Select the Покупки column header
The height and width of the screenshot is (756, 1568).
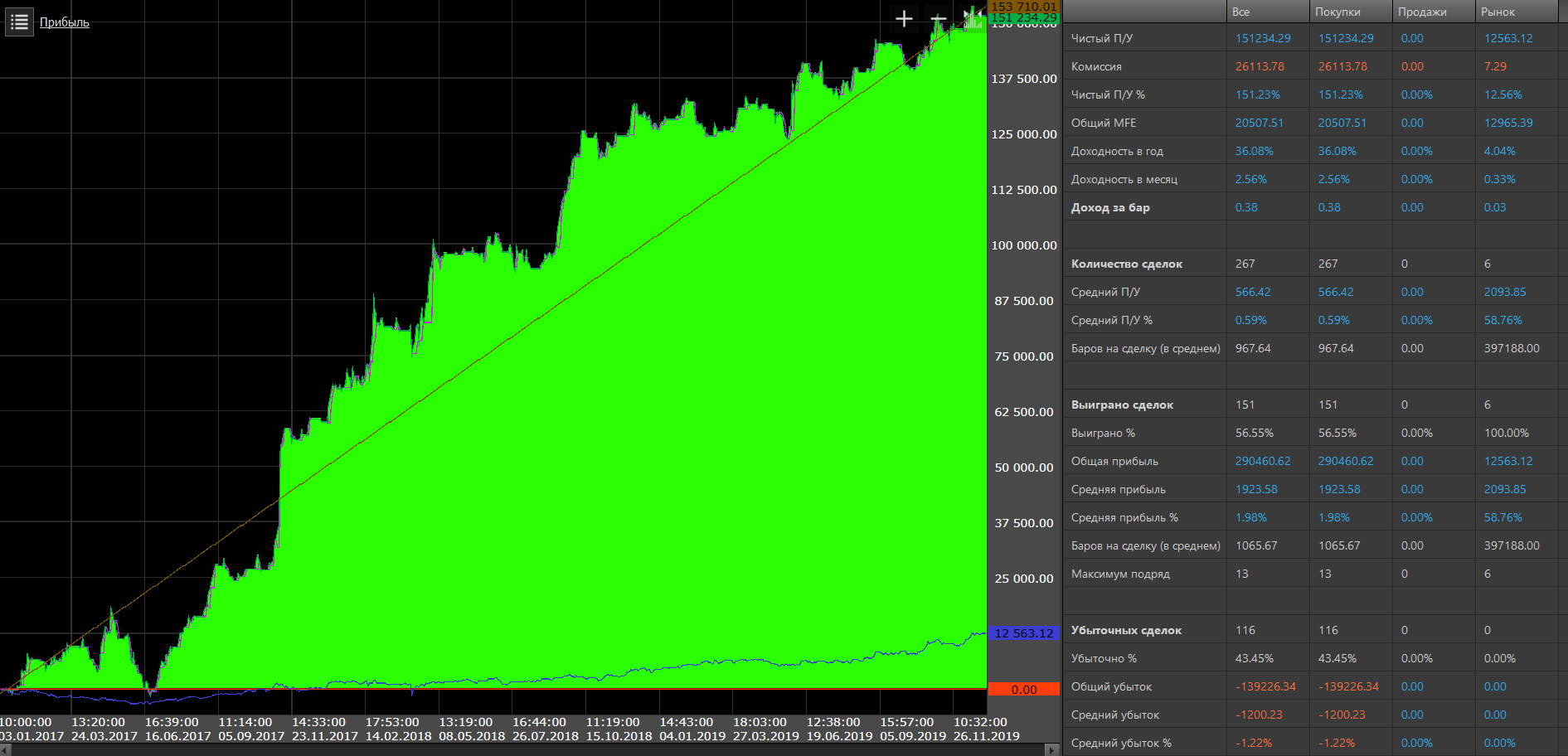(x=1337, y=12)
